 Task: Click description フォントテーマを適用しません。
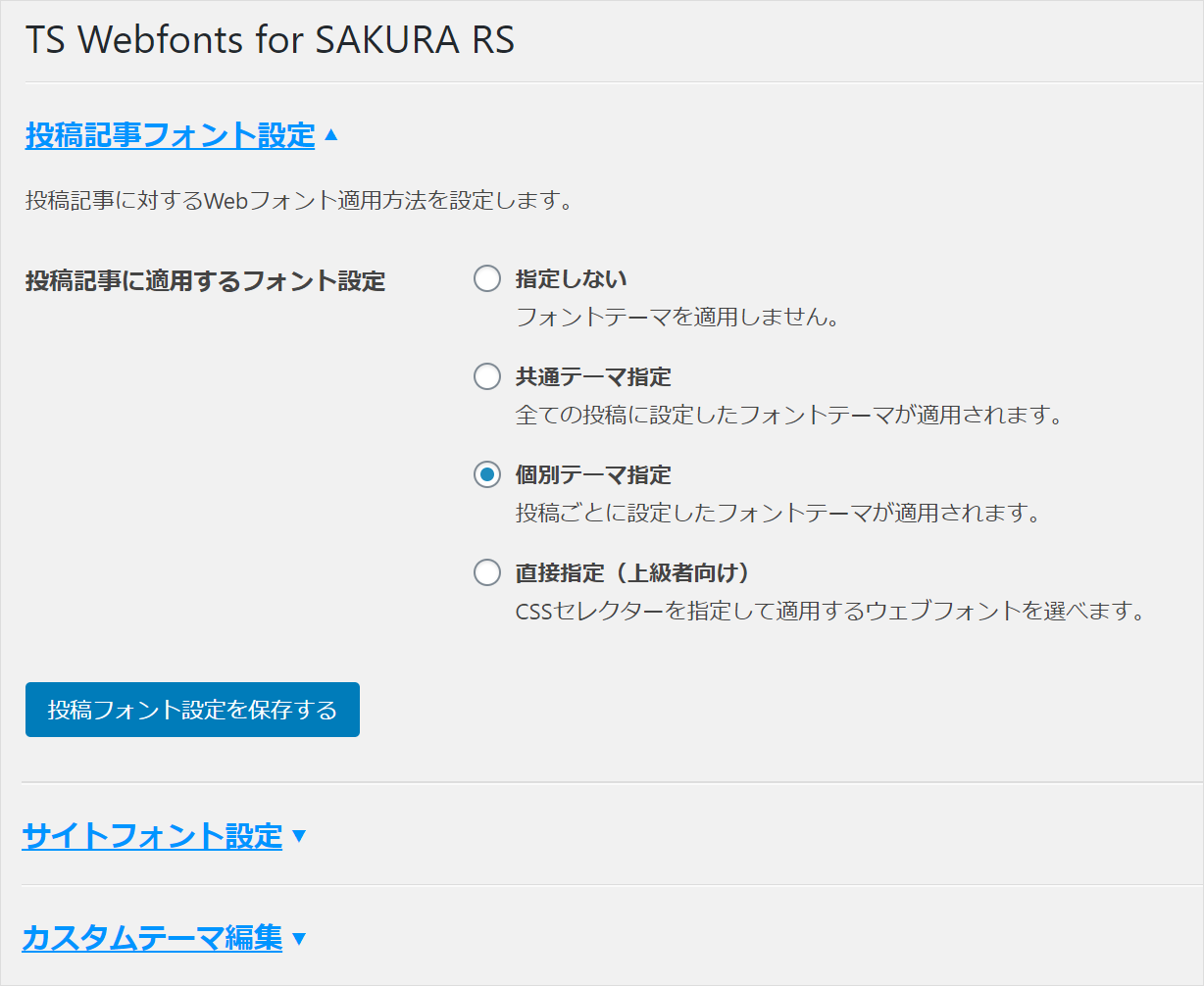pyautogui.click(x=677, y=318)
